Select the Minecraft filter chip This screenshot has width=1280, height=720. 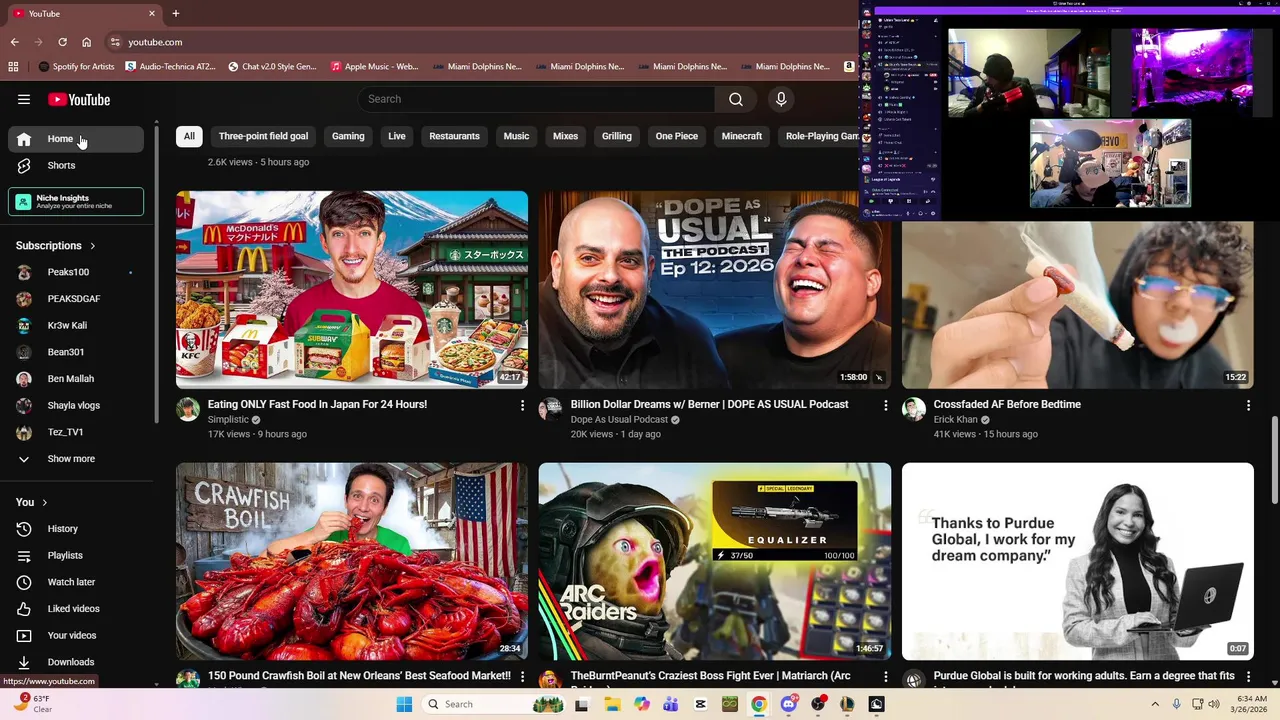click(x=742, y=136)
